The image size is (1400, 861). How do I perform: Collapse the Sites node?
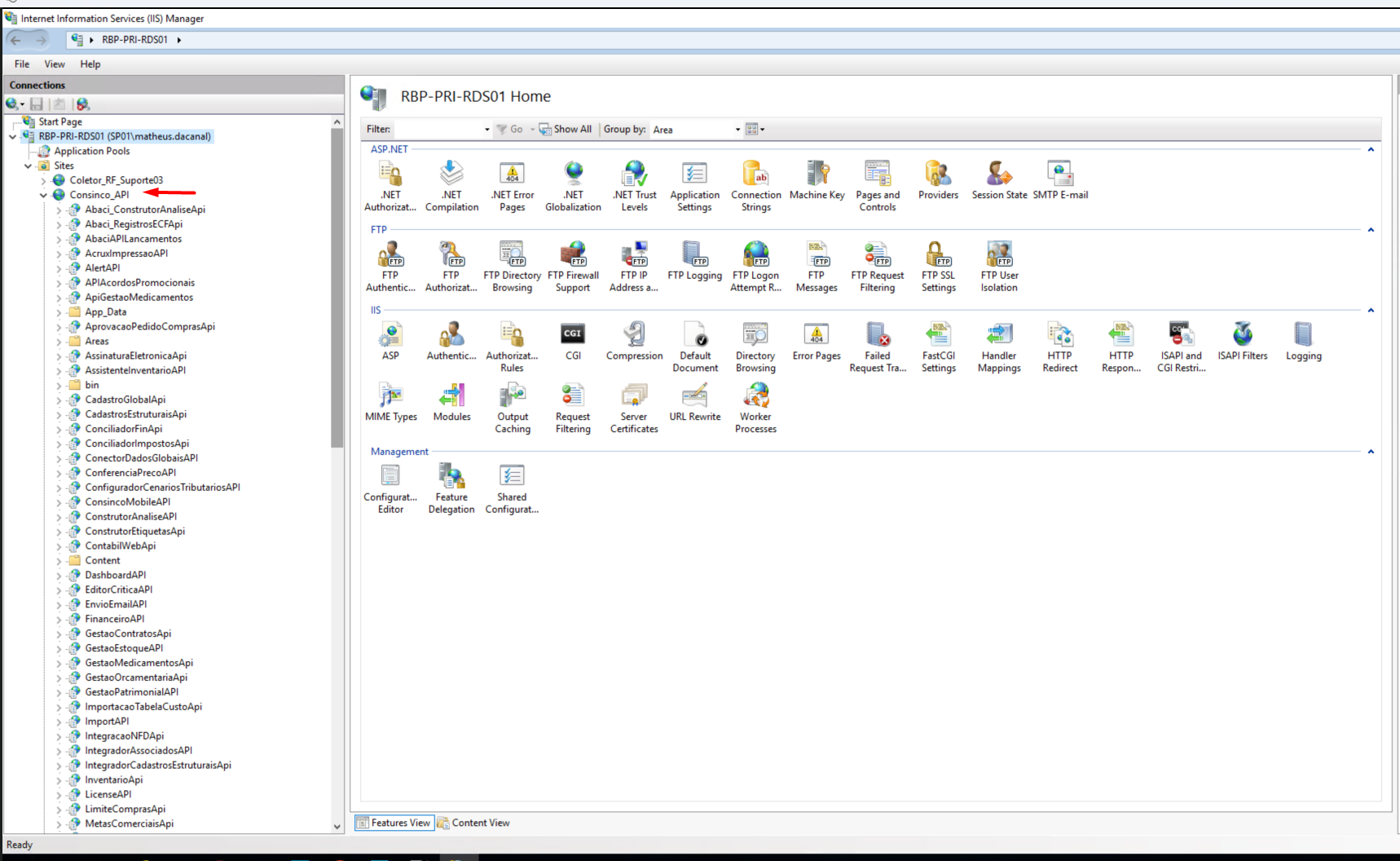29,166
